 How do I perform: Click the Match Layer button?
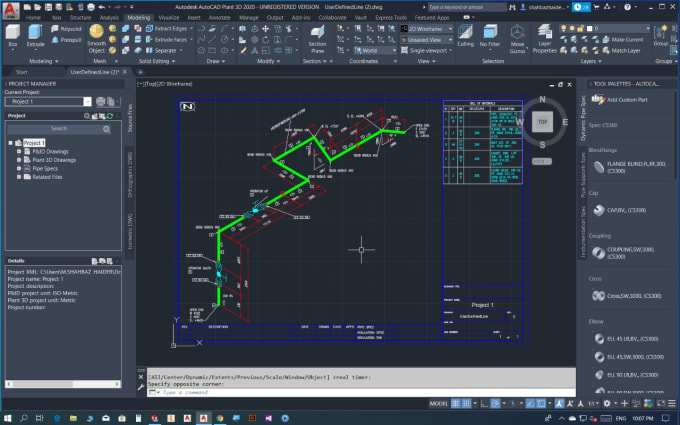click(x=621, y=50)
